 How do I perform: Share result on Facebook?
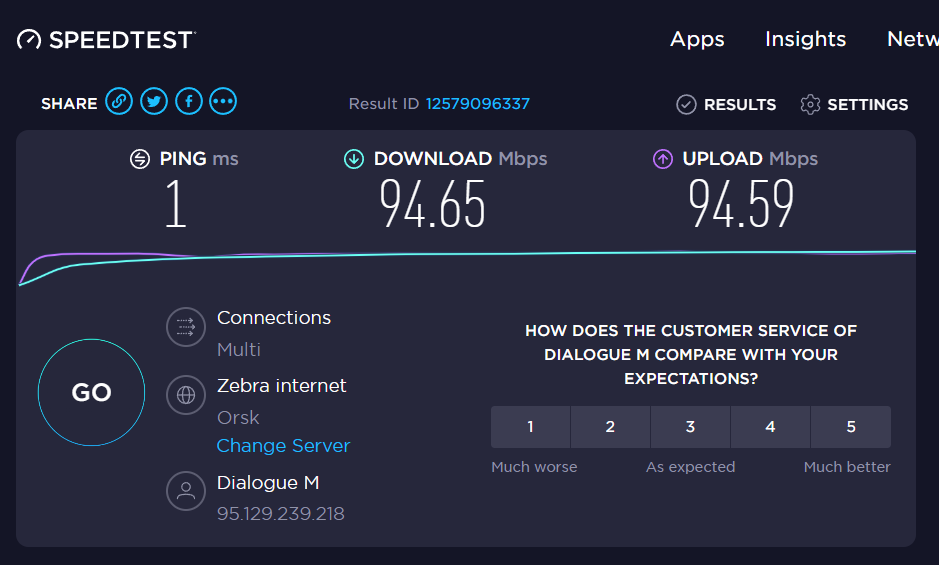(189, 101)
